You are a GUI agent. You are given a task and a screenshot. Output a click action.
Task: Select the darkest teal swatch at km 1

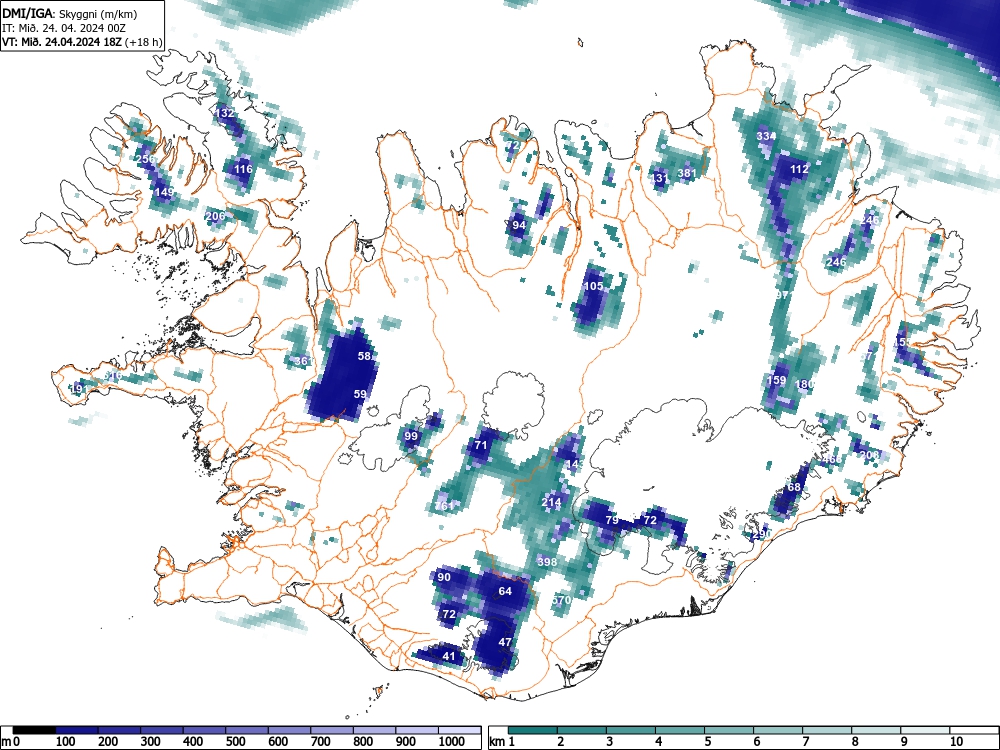532,730
